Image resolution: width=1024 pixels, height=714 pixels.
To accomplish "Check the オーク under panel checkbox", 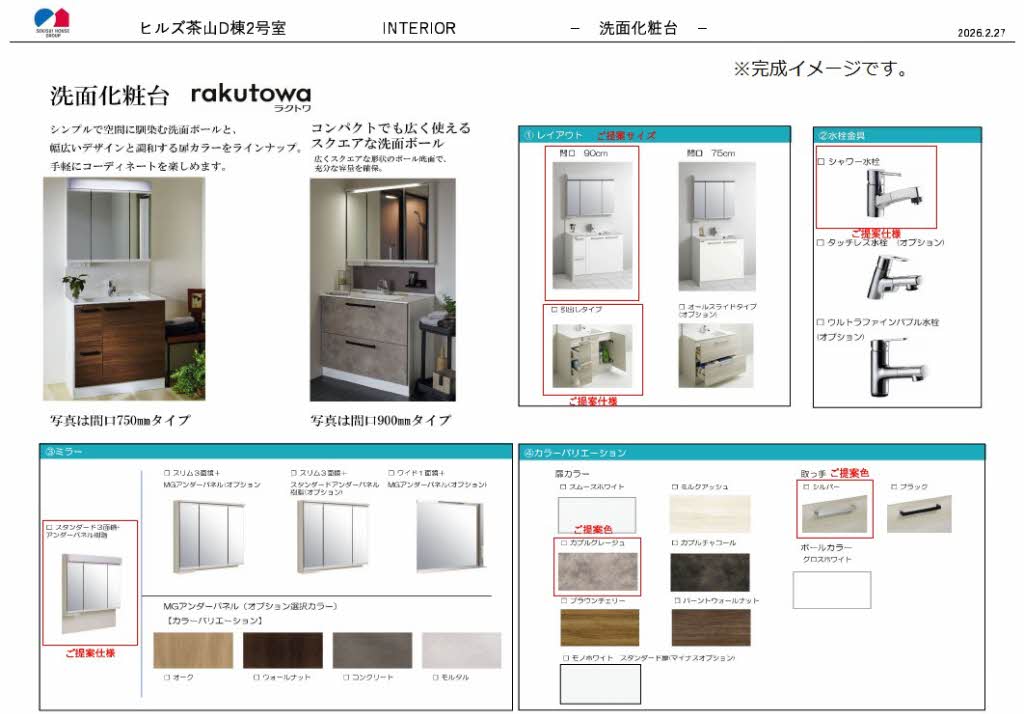I will (167, 678).
